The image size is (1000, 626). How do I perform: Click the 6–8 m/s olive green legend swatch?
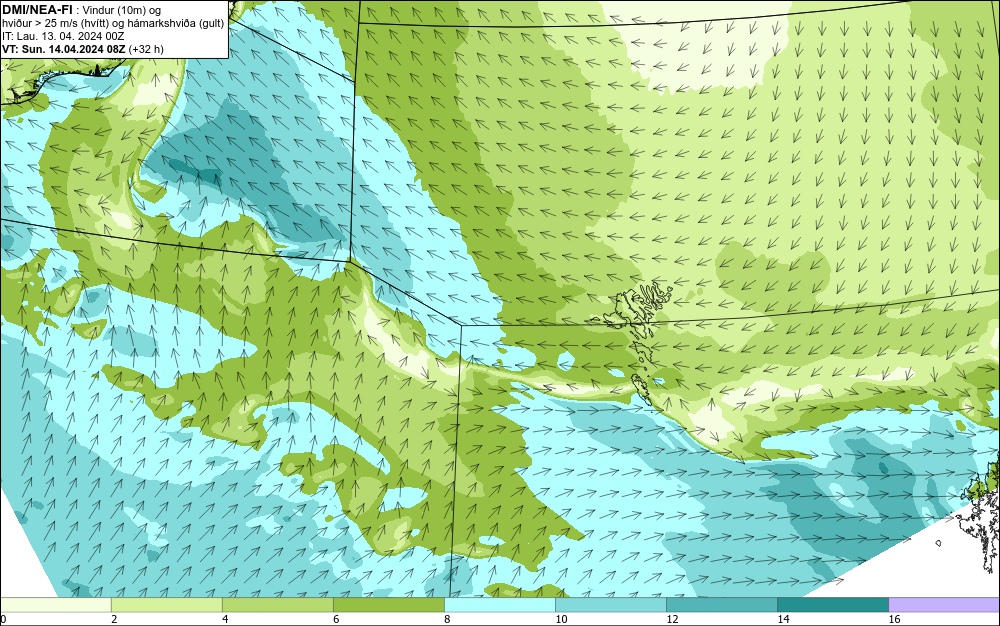388,604
